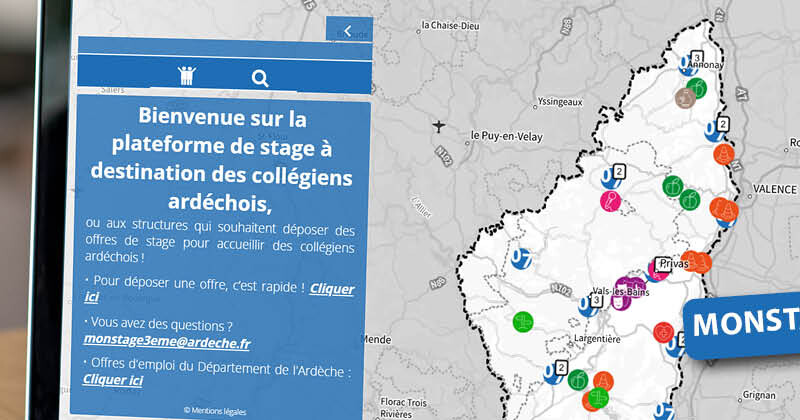Screen dimensions: 800x420
Task: Open 'Cliquer ici' link for Département job offers
Action: point(113,380)
